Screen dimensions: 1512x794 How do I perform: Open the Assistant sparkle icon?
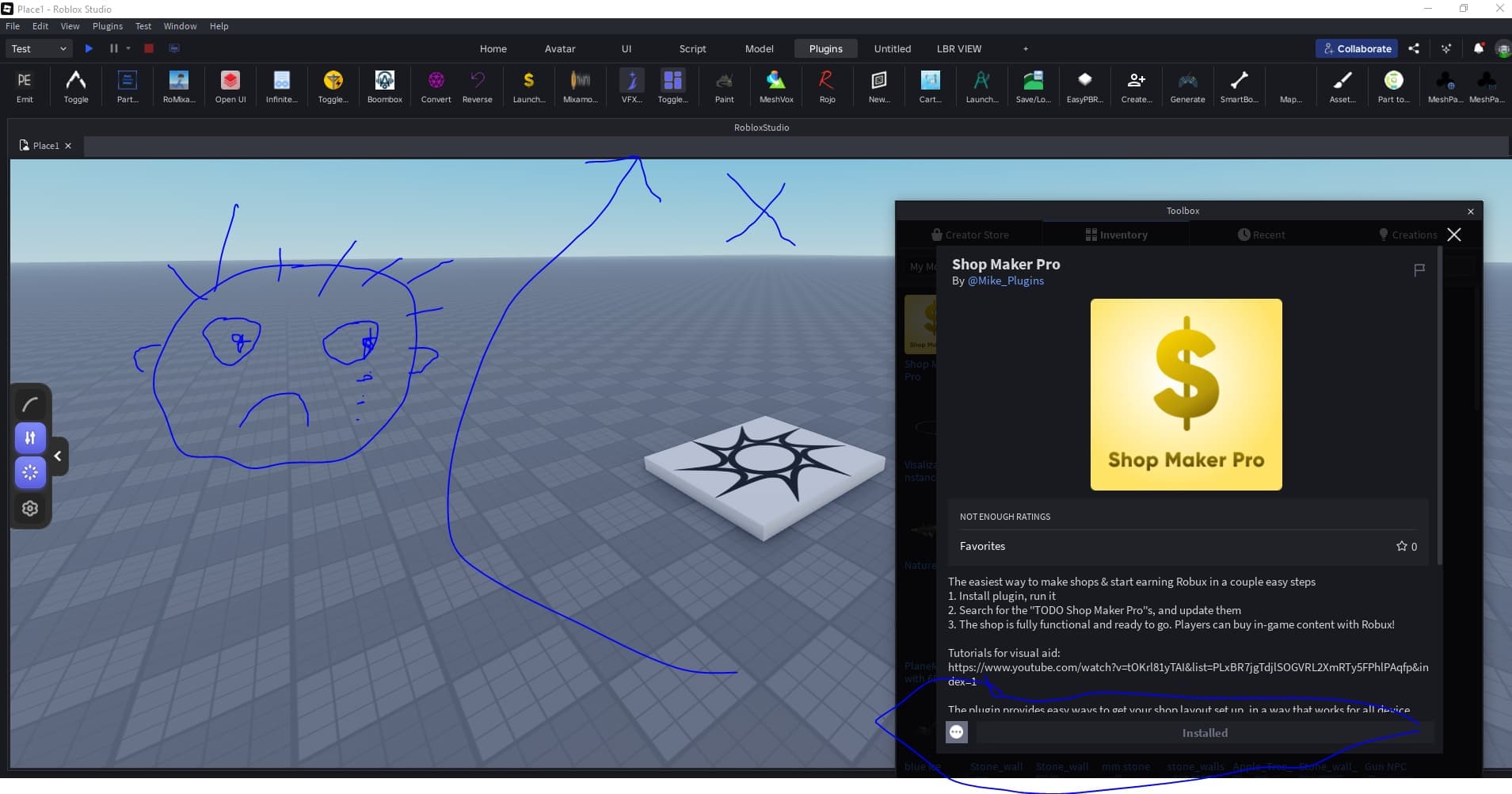(x=1446, y=48)
